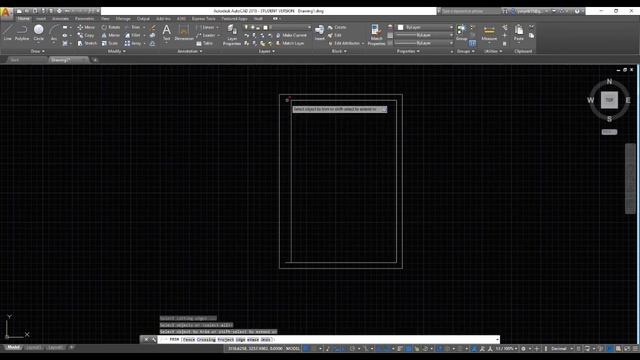Select the Text annotation tool

tap(167, 32)
